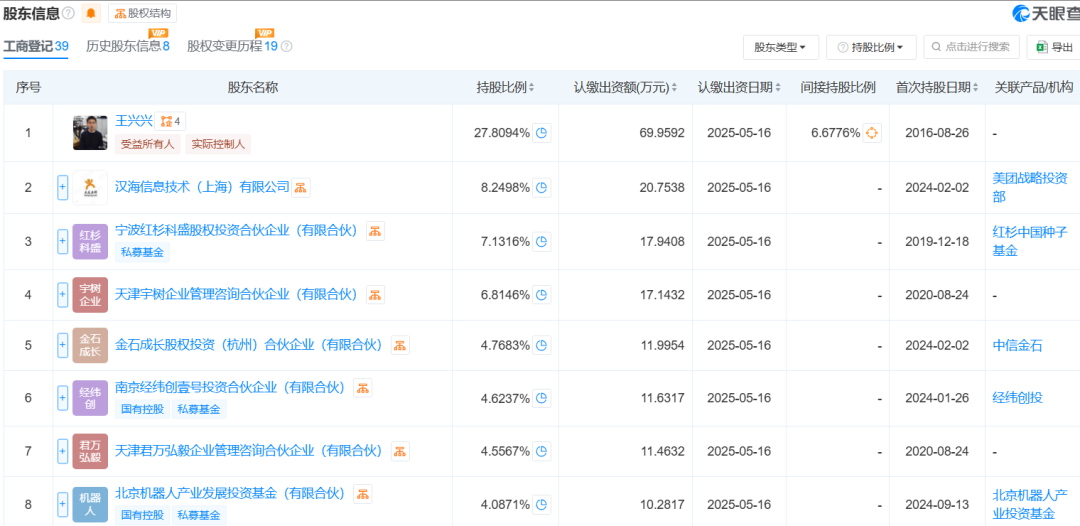Click the 股权结构 button
Screen dimensions: 1080x526
click(x=143, y=13)
